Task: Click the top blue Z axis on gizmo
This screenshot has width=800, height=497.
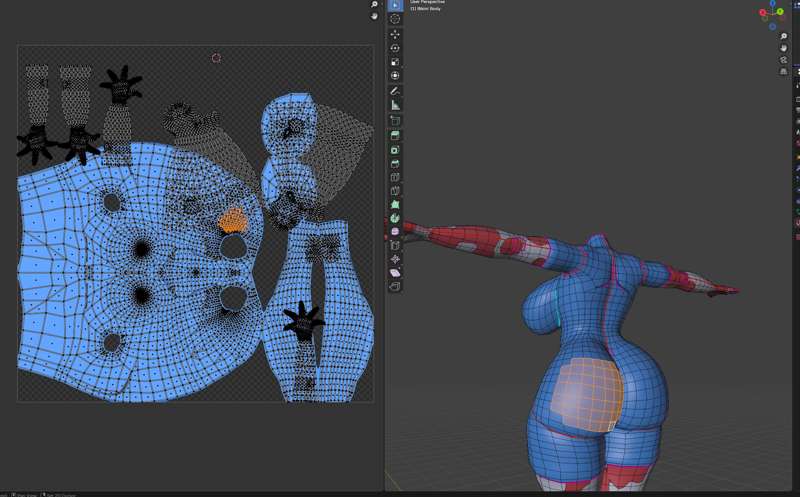Action: point(772,3)
